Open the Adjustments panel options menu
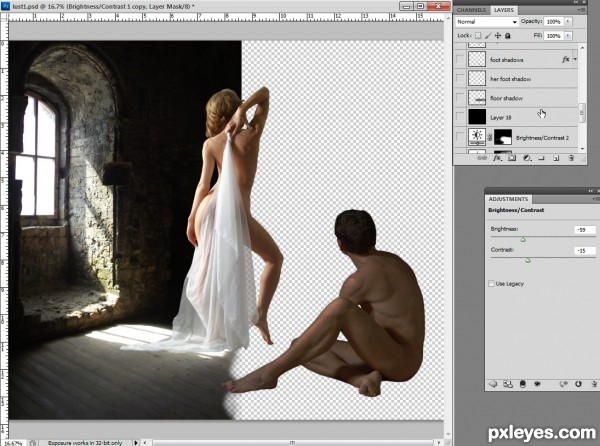The image size is (600, 446). 595,199
